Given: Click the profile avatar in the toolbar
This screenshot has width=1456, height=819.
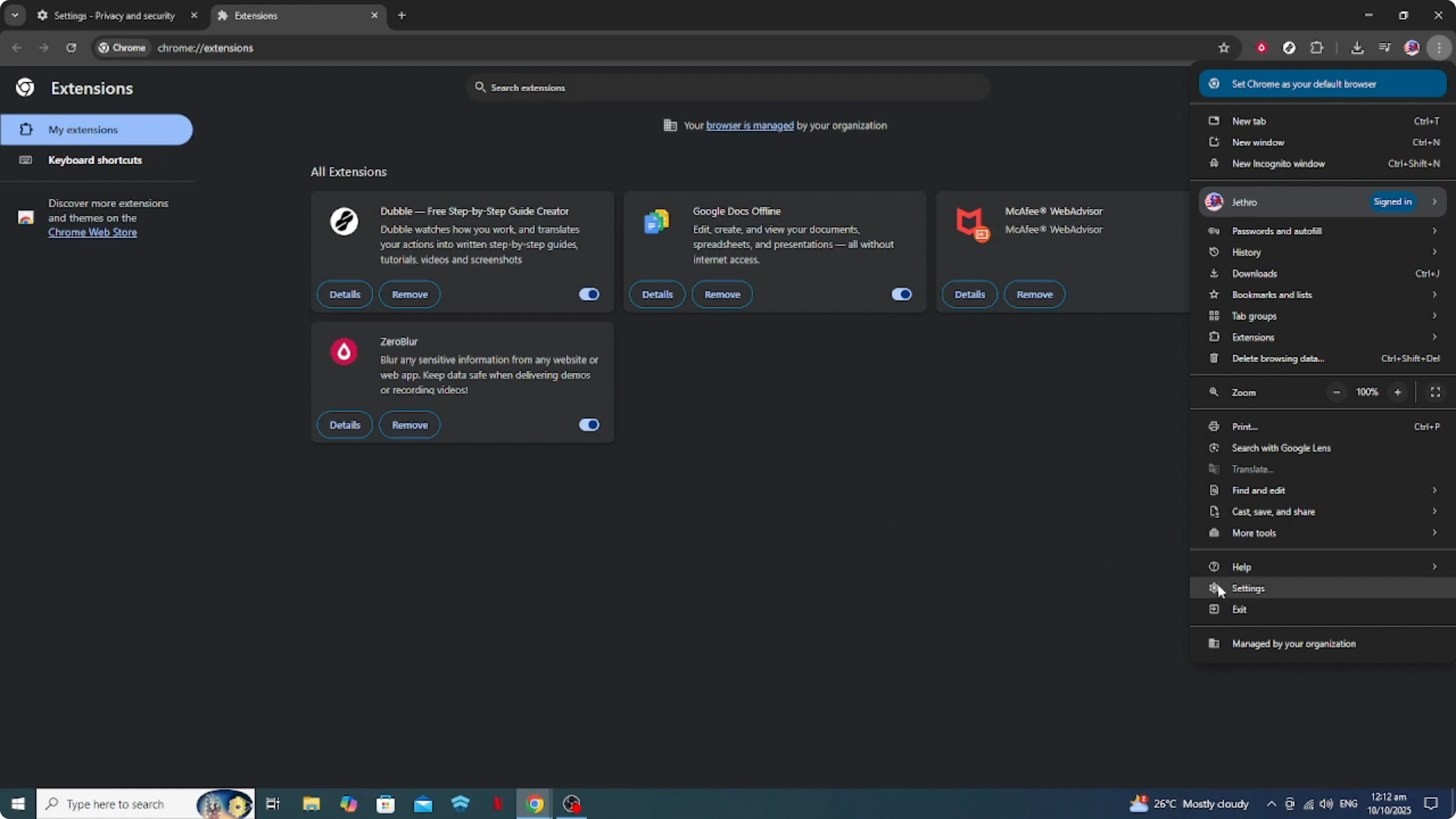Looking at the screenshot, I should pyautogui.click(x=1411, y=47).
